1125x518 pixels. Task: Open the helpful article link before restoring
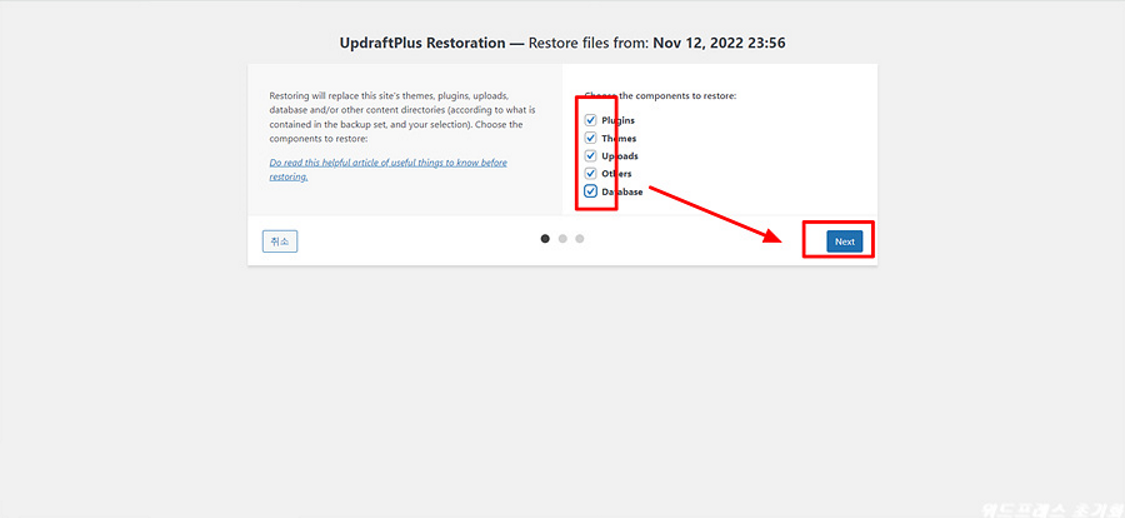388,169
